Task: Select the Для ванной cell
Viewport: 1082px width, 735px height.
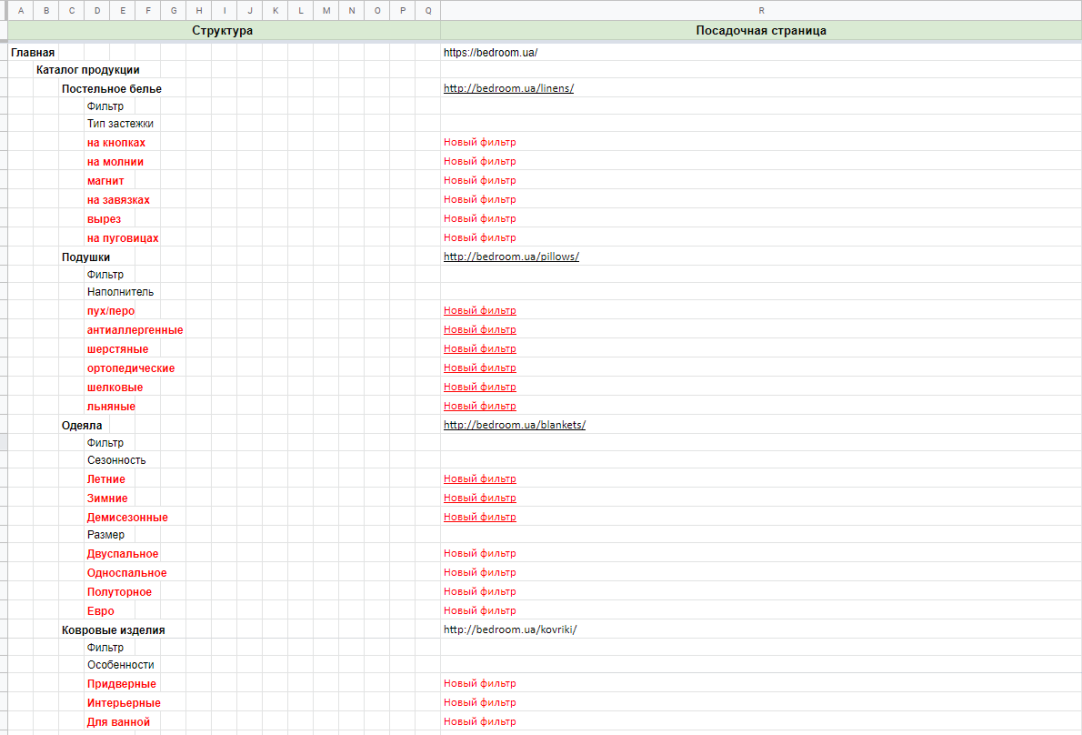Action: point(118,723)
